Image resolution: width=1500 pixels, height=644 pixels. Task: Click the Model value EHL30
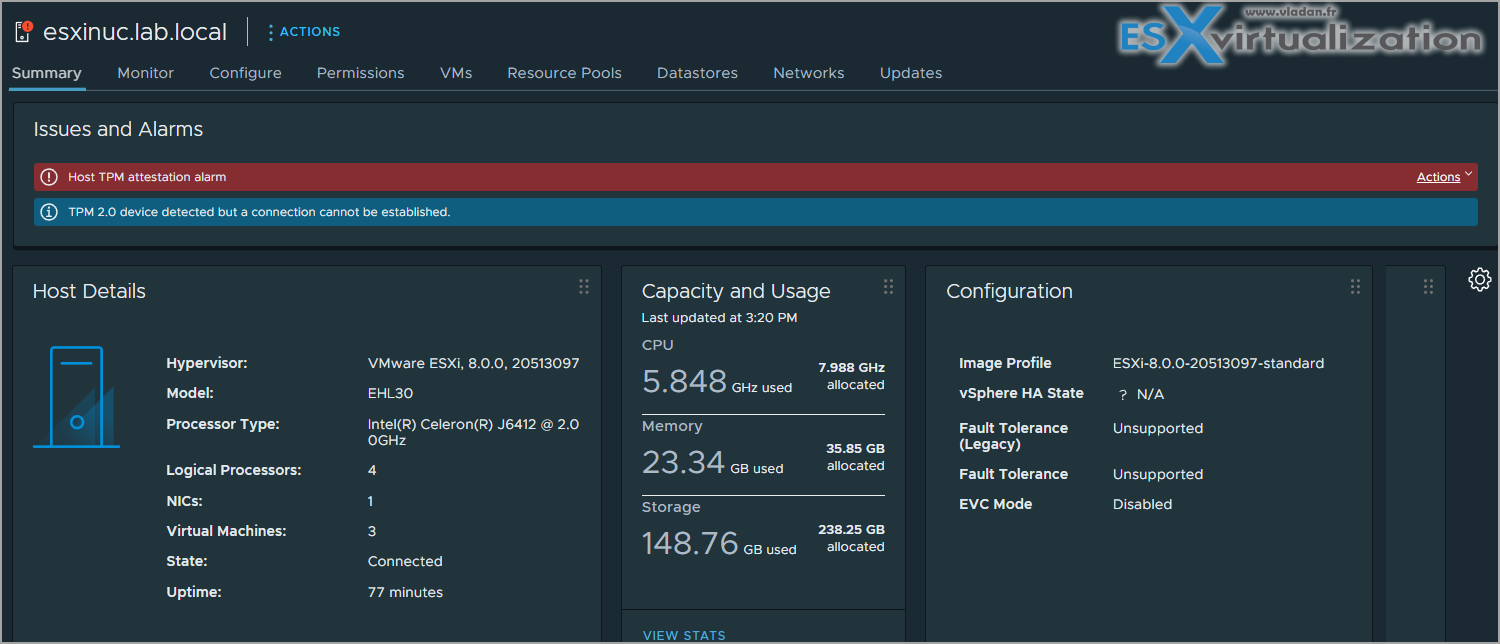(390, 393)
